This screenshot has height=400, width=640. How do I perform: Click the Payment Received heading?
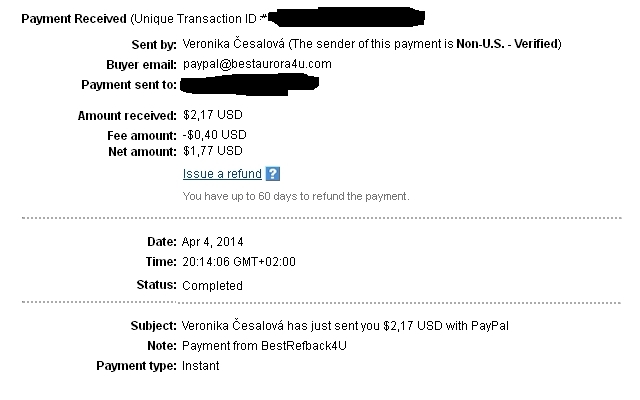coord(74,19)
